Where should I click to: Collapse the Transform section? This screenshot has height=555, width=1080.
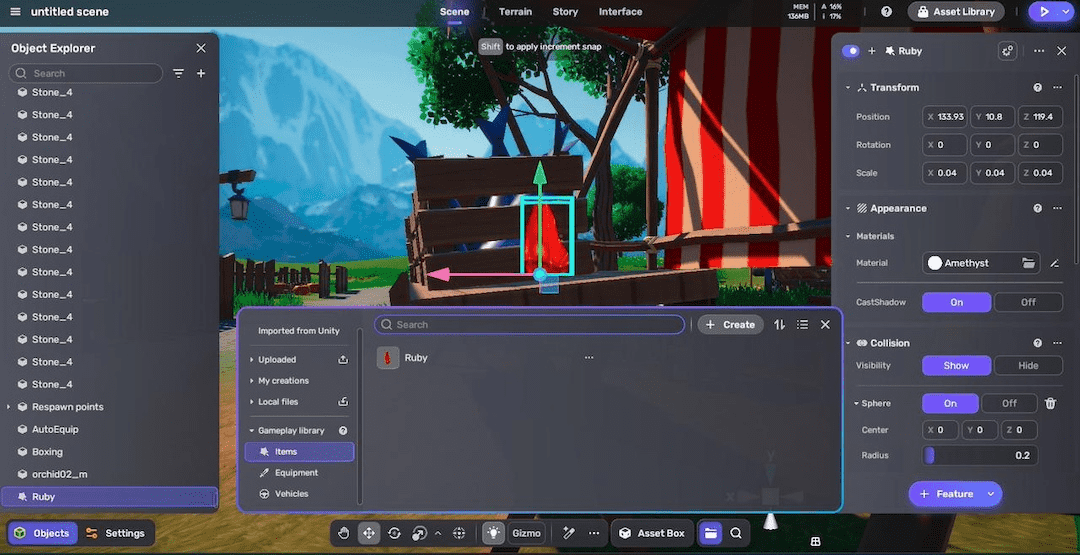(849, 88)
